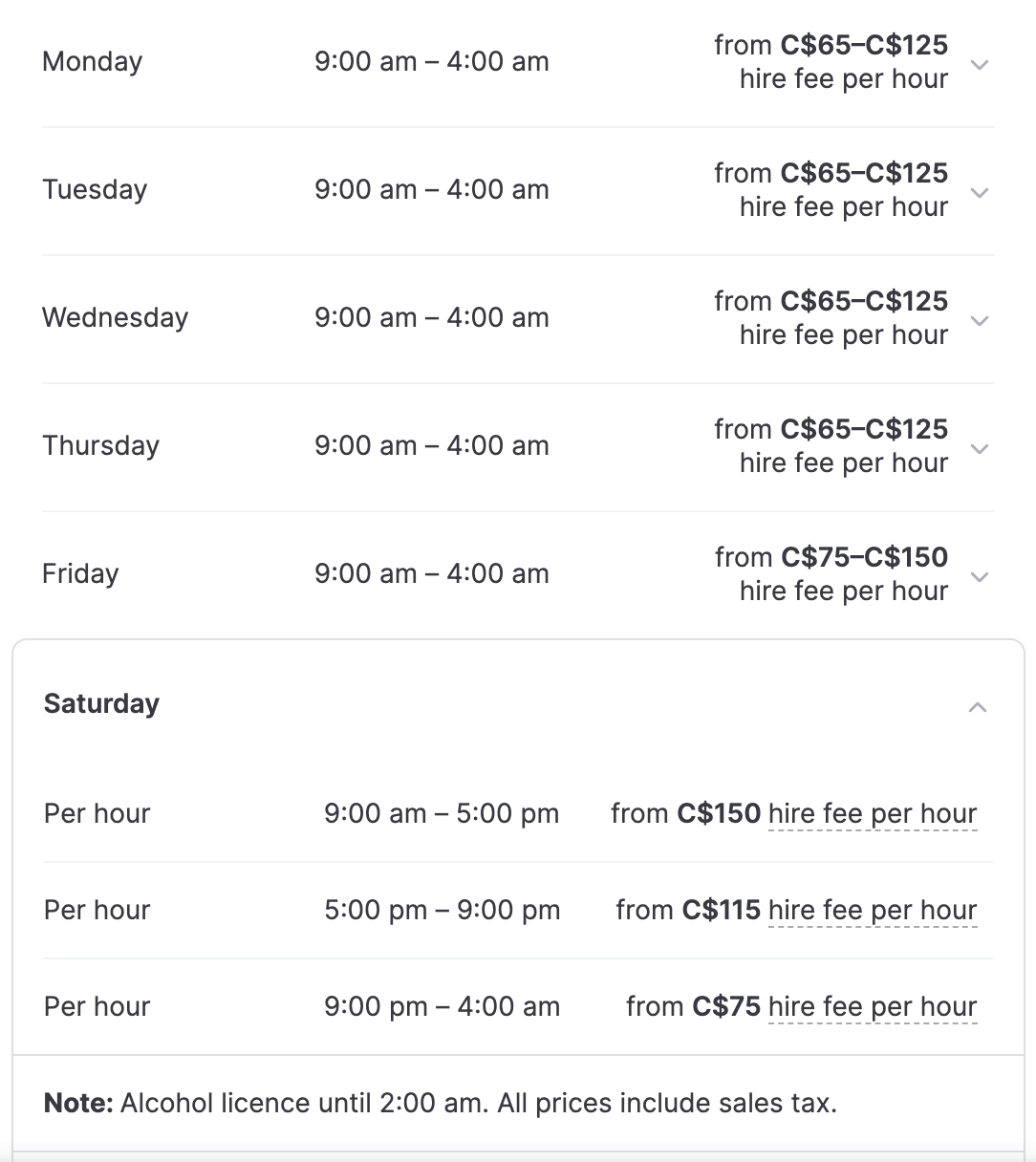Screen dimensions: 1036x1162
Task: Click the alcohol licence note text
Action: (x=441, y=1104)
